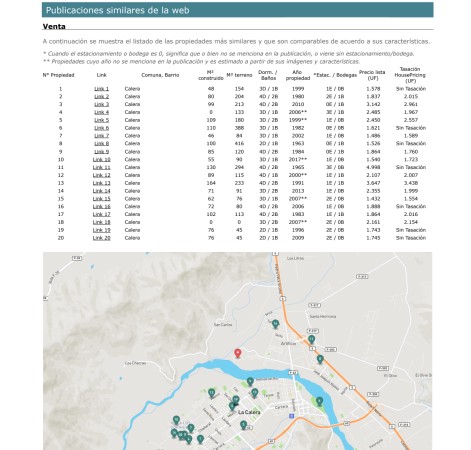This screenshot has height=450, width=471.
Task: Open Link 2 in the property table
Action: click(x=101, y=96)
